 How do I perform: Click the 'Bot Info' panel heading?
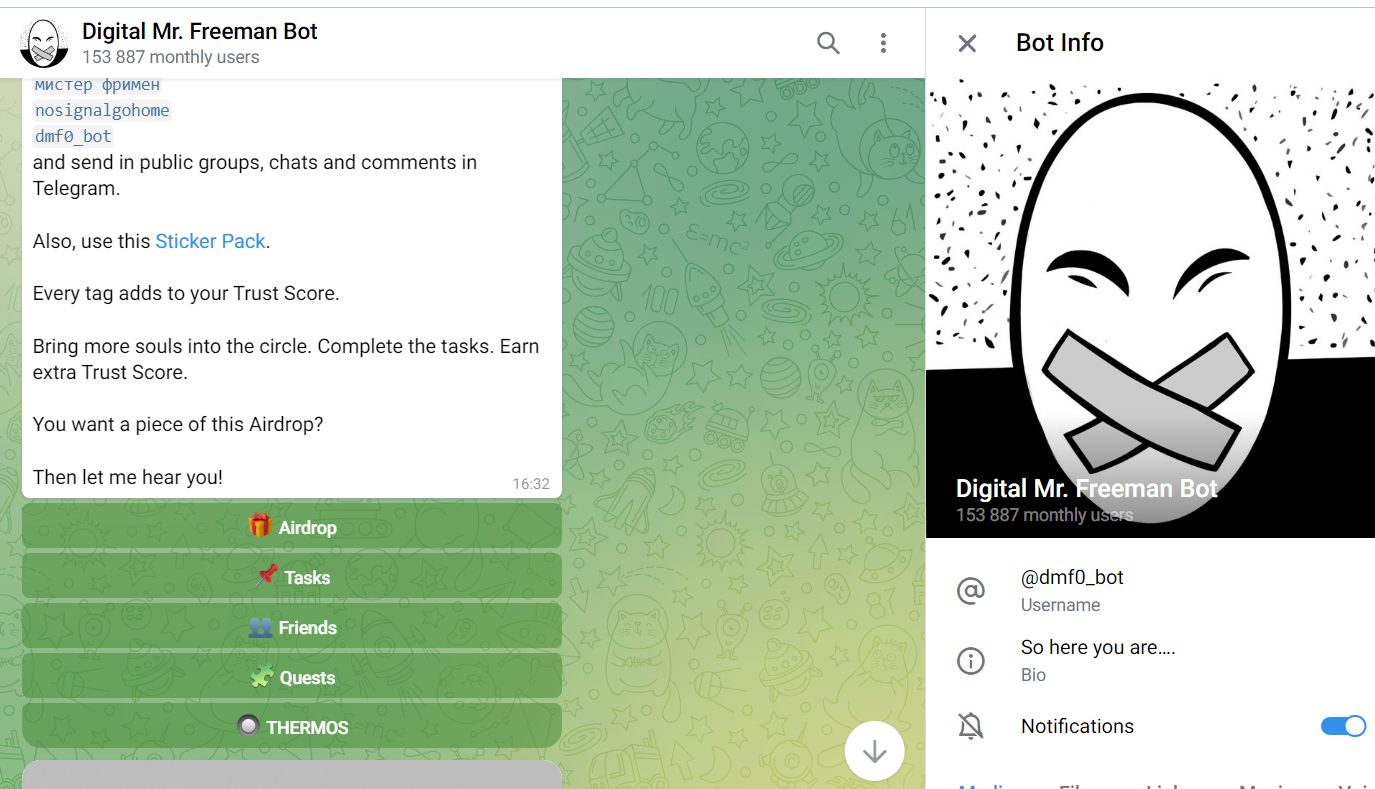click(1060, 43)
